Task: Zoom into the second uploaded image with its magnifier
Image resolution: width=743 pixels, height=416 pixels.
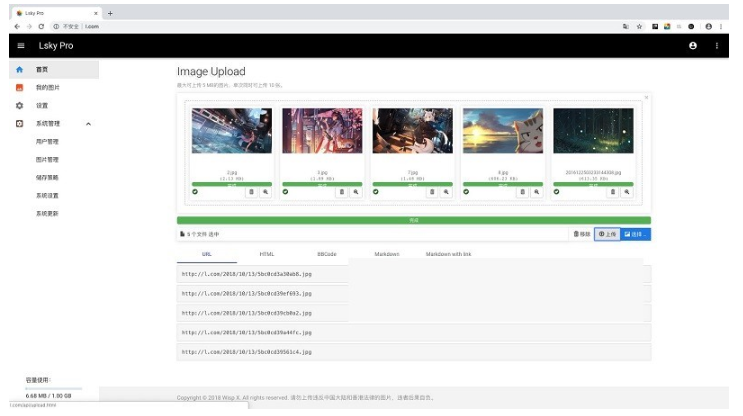Action: point(357,191)
